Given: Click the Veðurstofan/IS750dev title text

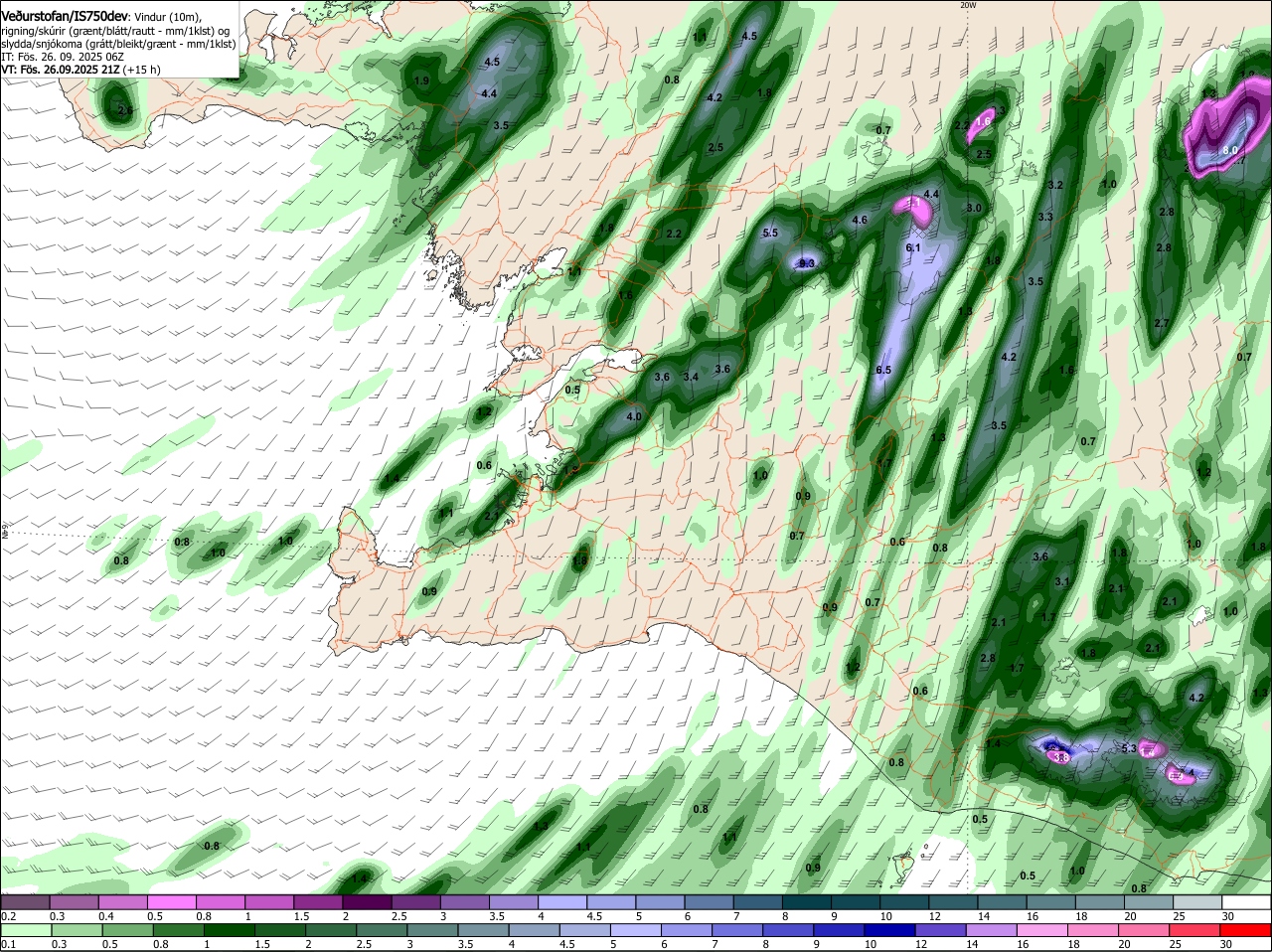Looking at the screenshot, I should pos(64,17).
